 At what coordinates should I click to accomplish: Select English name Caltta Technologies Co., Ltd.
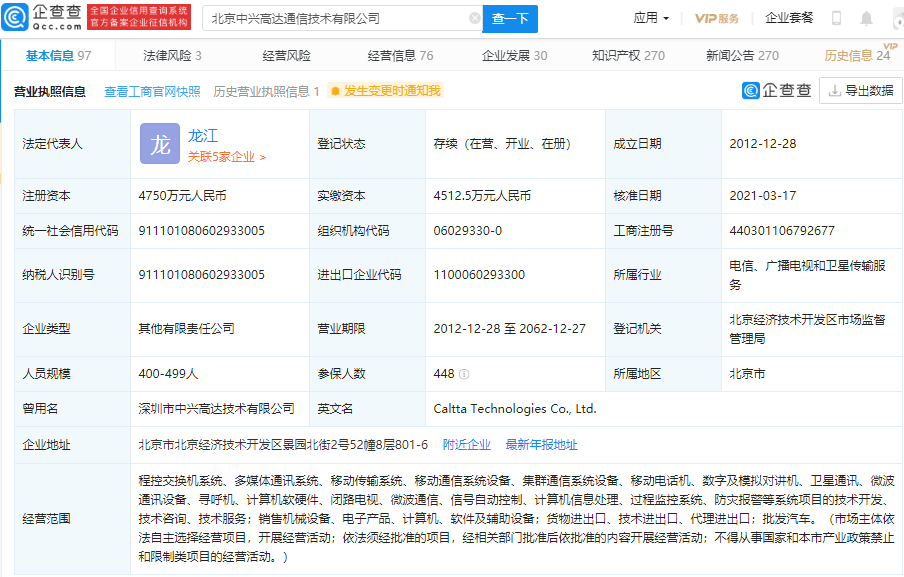tap(515, 409)
